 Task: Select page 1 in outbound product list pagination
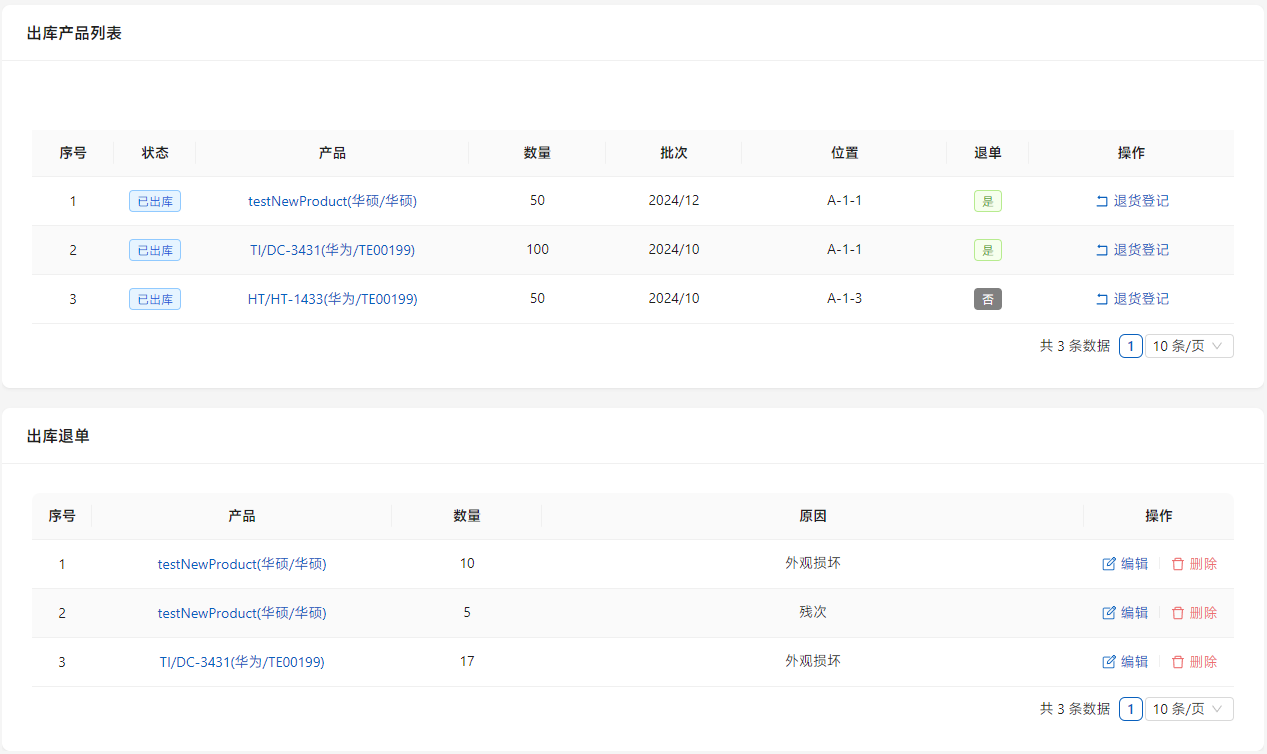(x=1130, y=346)
